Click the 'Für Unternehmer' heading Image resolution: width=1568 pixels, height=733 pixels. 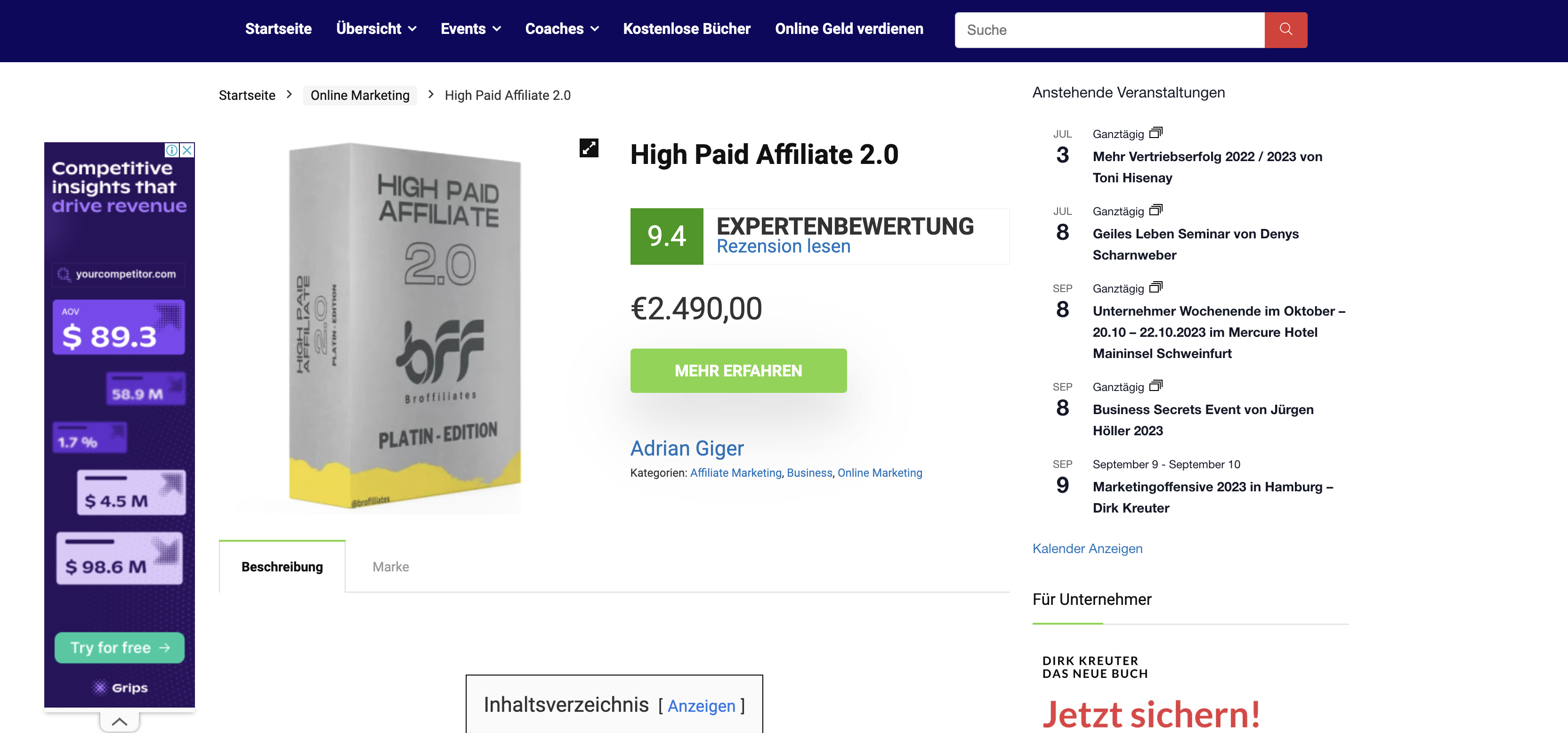[1091, 599]
